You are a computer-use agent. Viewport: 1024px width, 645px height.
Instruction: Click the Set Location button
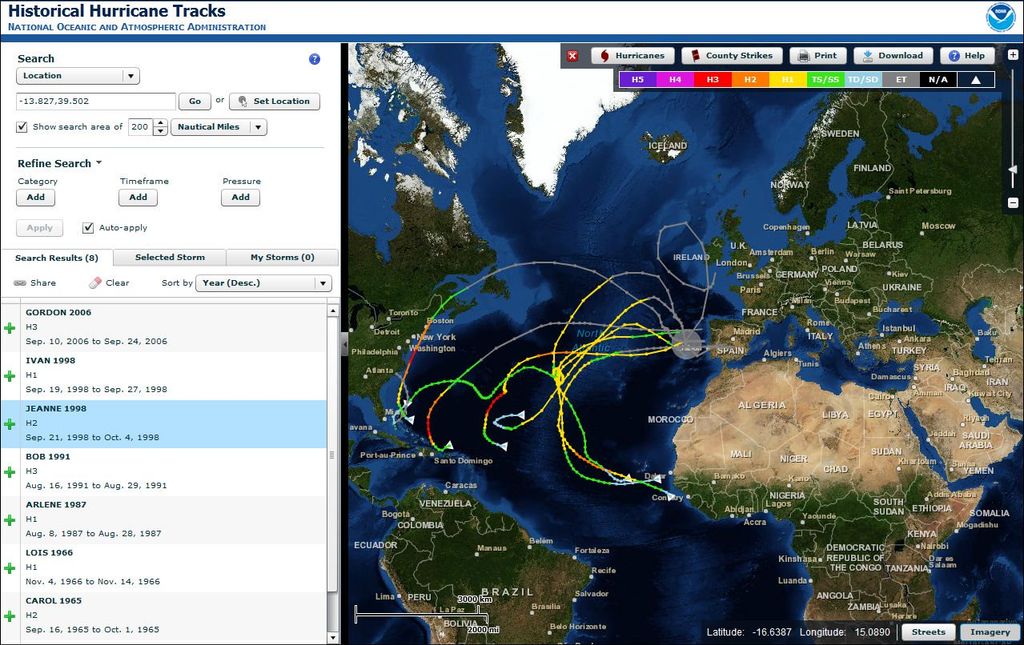pos(274,101)
